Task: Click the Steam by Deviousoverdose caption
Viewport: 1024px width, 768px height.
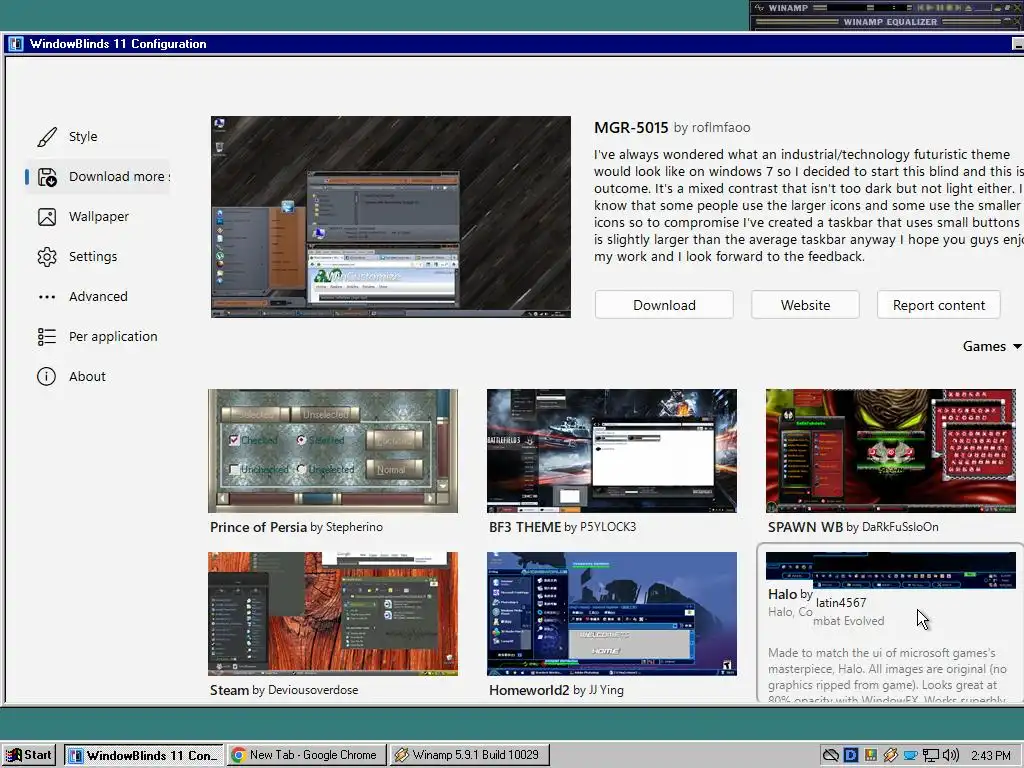Action: click(284, 690)
